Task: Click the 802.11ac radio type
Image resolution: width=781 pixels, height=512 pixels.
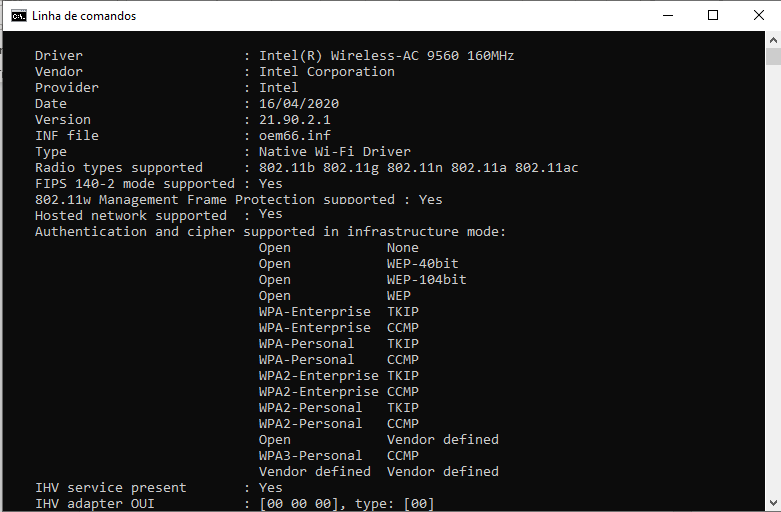Action: click(x=546, y=167)
